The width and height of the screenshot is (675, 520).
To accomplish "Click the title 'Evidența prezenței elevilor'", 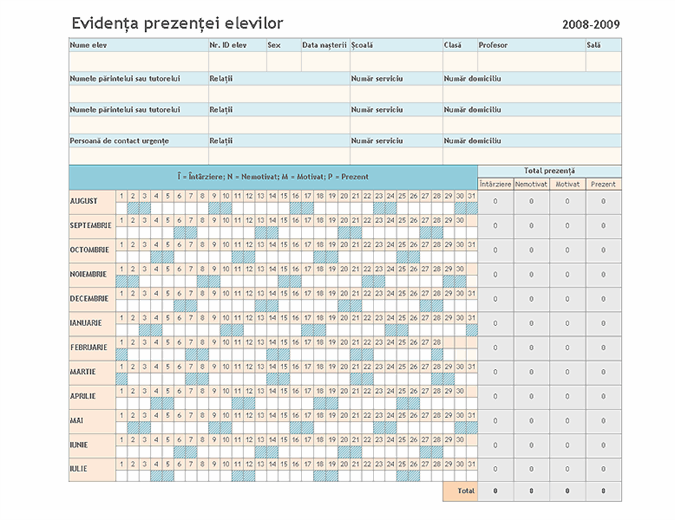I will 177,22.
